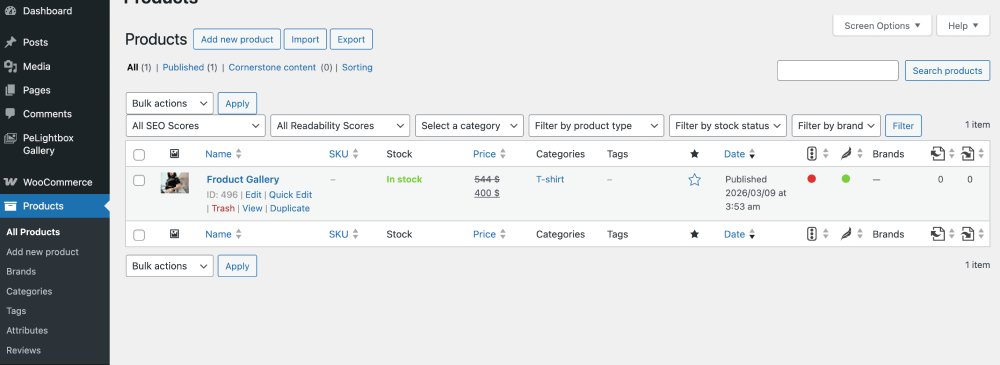Focus the search products text field

coord(838,71)
